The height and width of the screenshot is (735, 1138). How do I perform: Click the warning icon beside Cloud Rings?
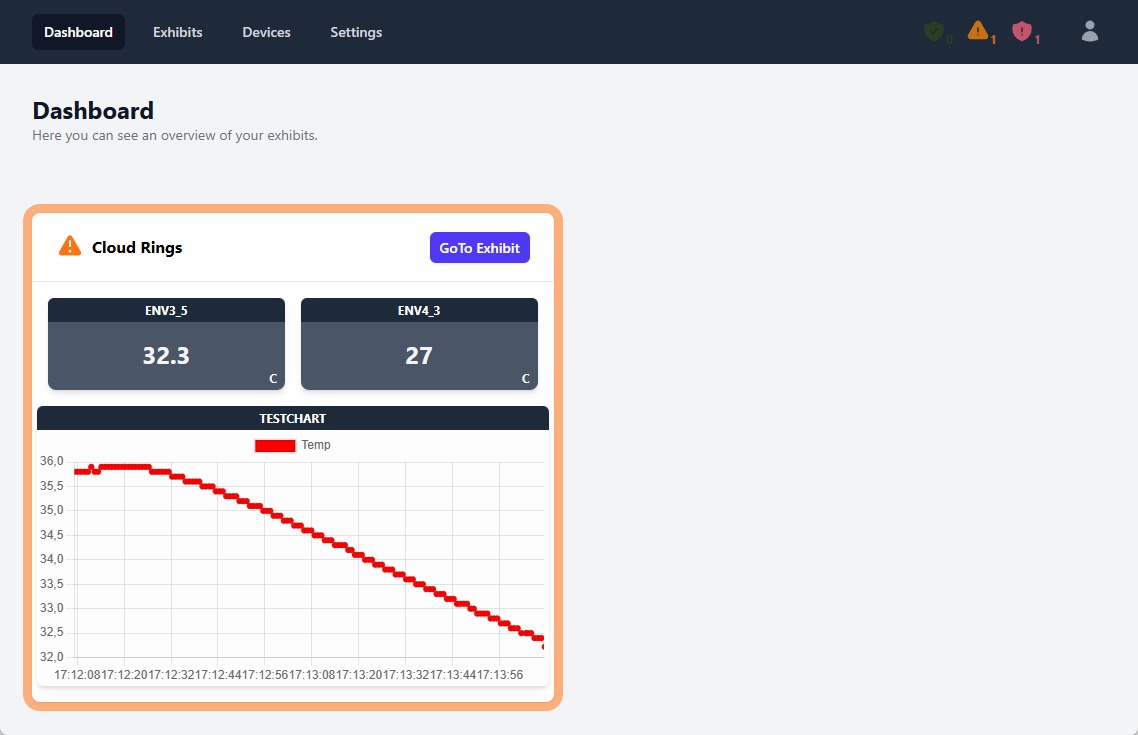coord(70,246)
